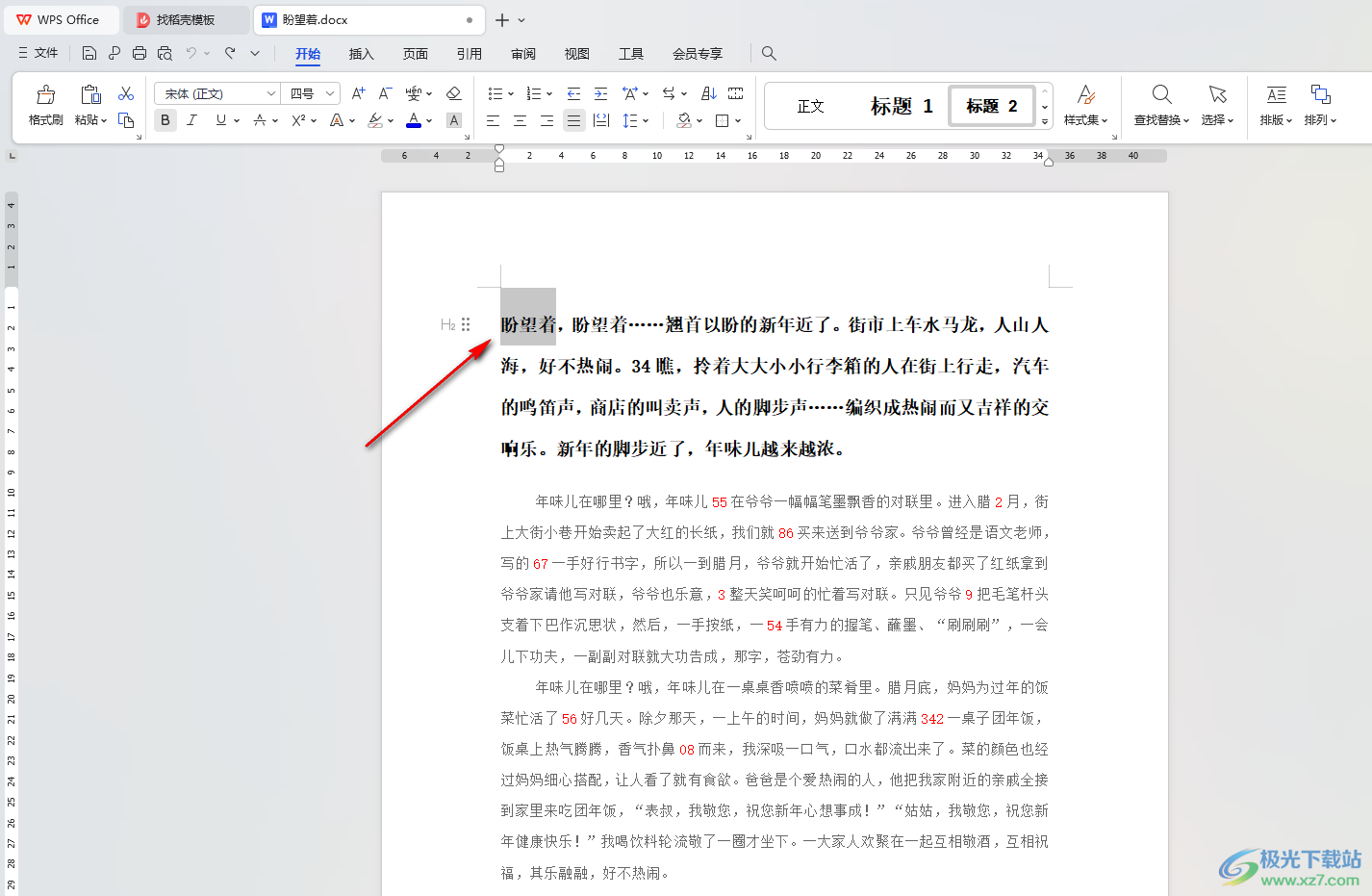Switch to the 引用 (References) tab
The width and height of the screenshot is (1372, 896).
(x=469, y=54)
